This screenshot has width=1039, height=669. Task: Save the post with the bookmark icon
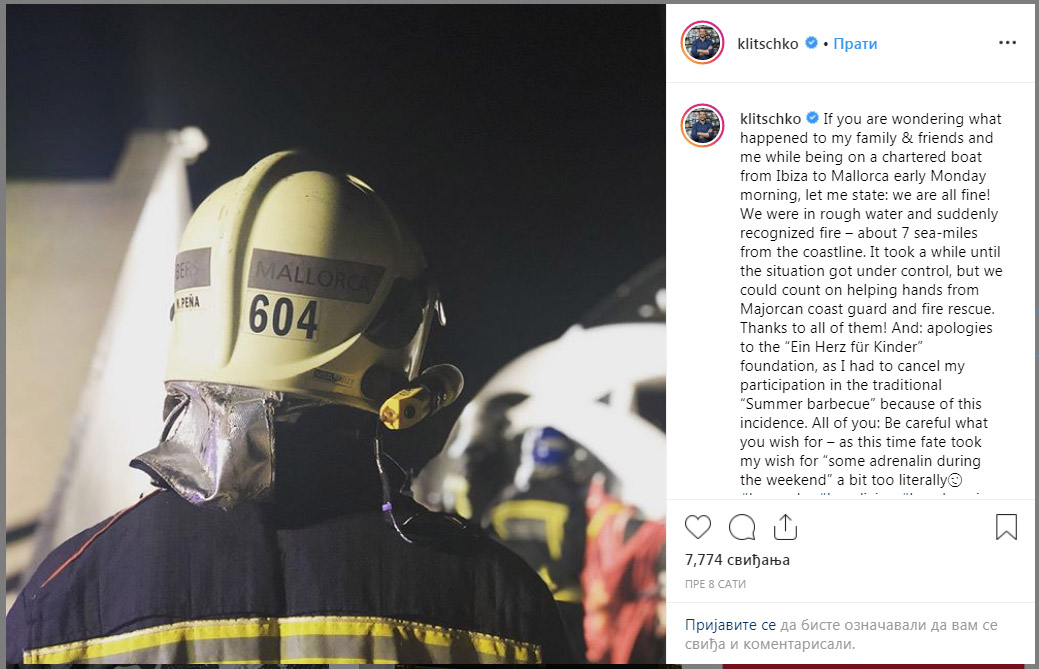pos(1006,527)
